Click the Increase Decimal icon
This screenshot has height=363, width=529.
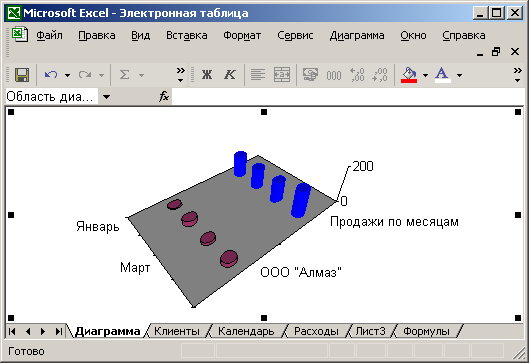point(357,75)
